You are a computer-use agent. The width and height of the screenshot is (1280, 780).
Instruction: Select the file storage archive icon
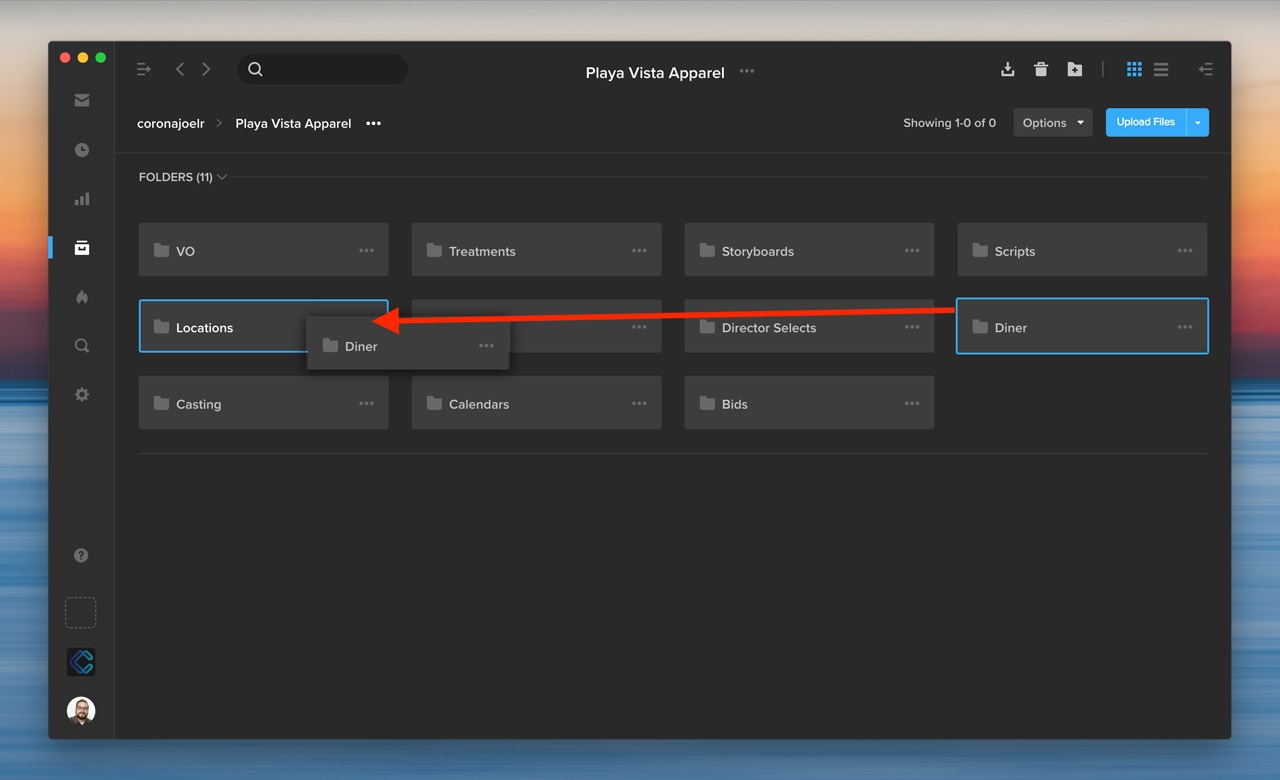[82, 247]
